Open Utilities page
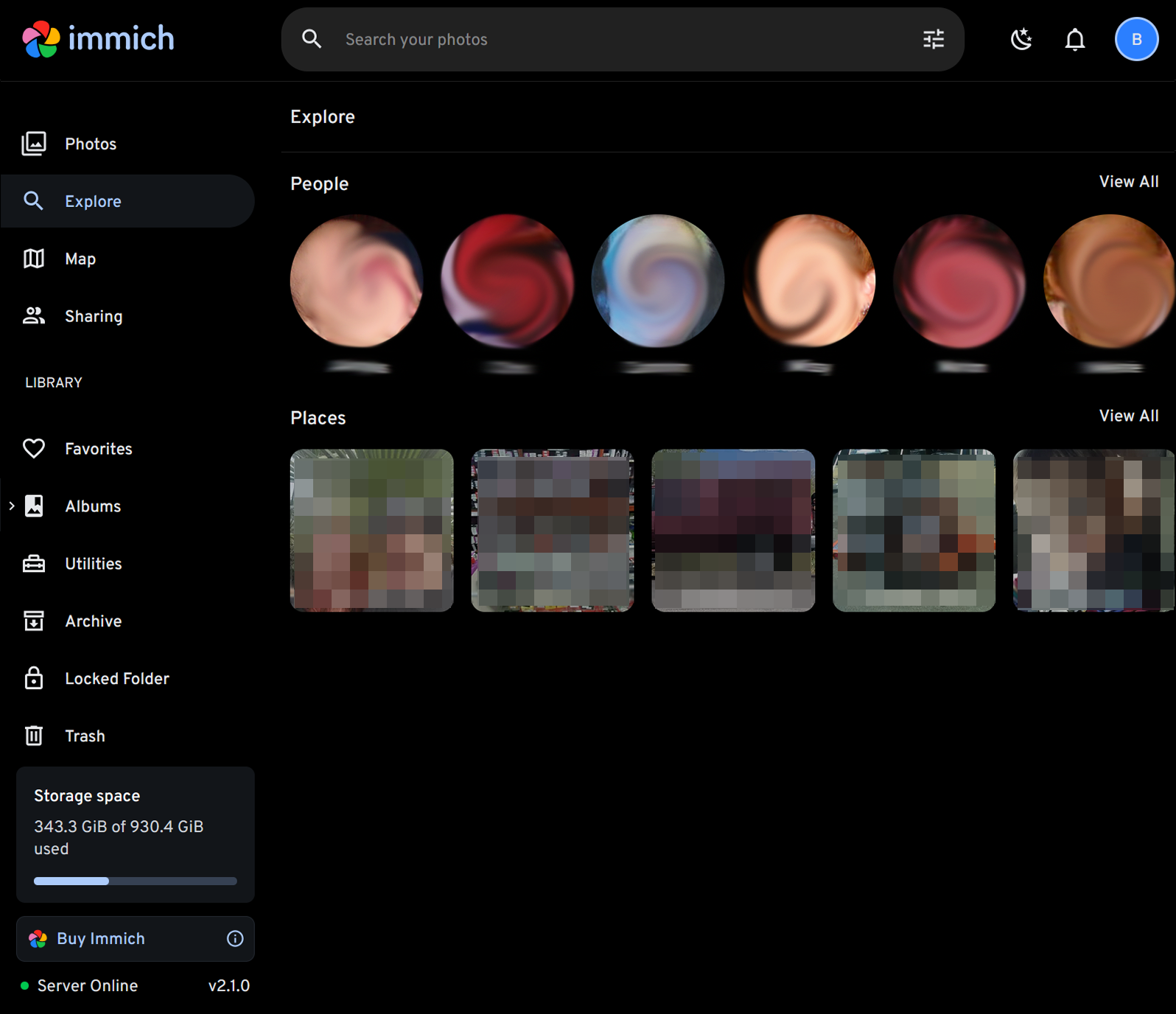Viewport: 1176px width, 1014px height. 127,564
